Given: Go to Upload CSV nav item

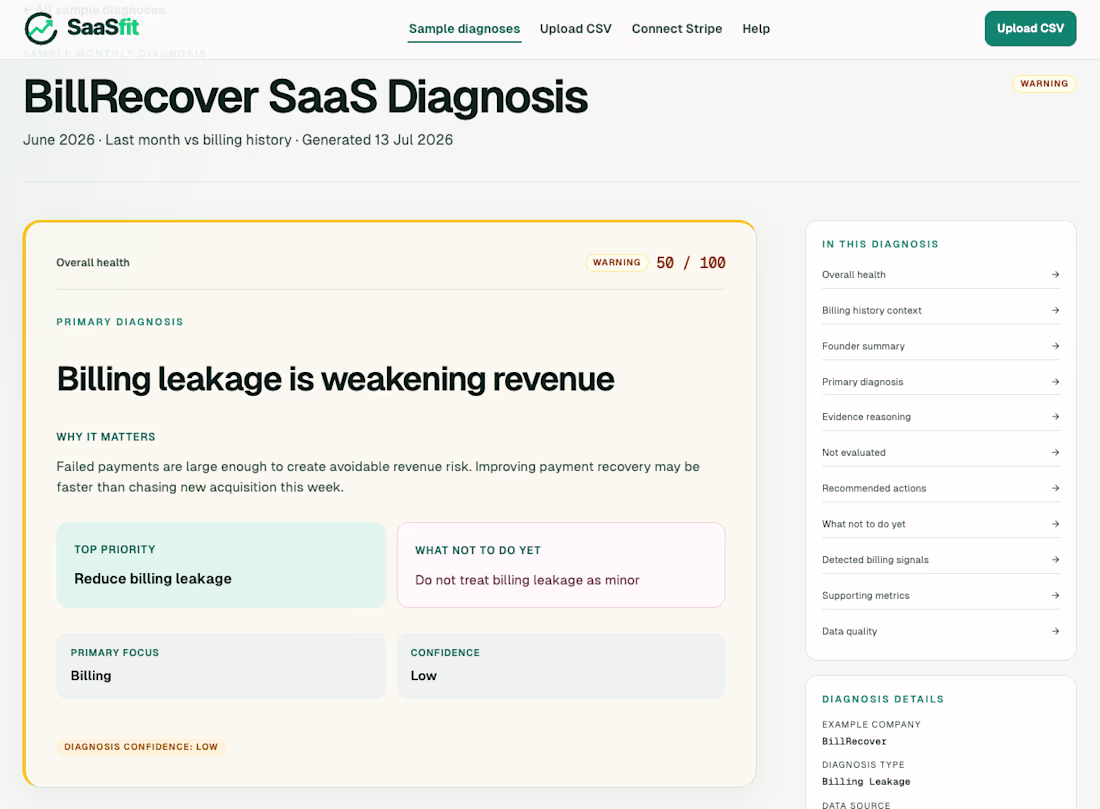Looking at the screenshot, I should (575, 29).
